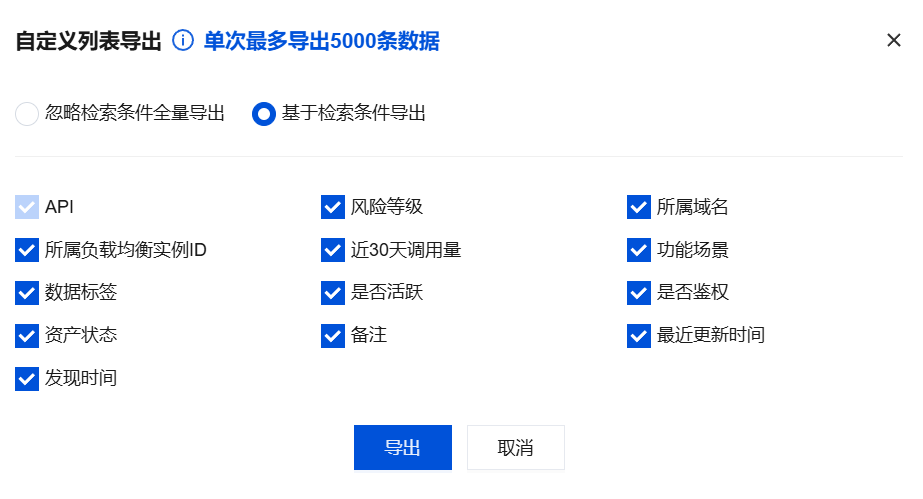The height and width of the screenshot is (499, 923).
Task: Toggle the 发现时间 checkbox
Action: tap(27, 379)
